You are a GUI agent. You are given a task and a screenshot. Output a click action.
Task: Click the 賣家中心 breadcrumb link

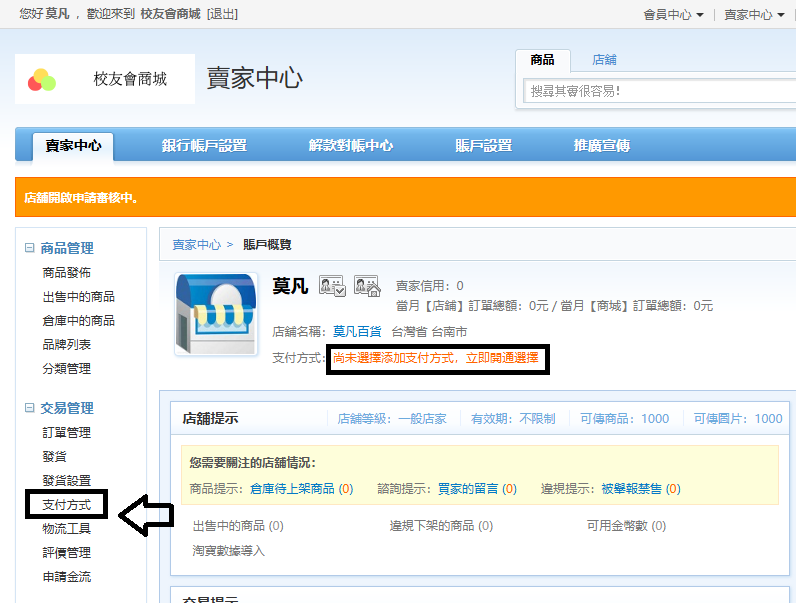tap(196, 244)
